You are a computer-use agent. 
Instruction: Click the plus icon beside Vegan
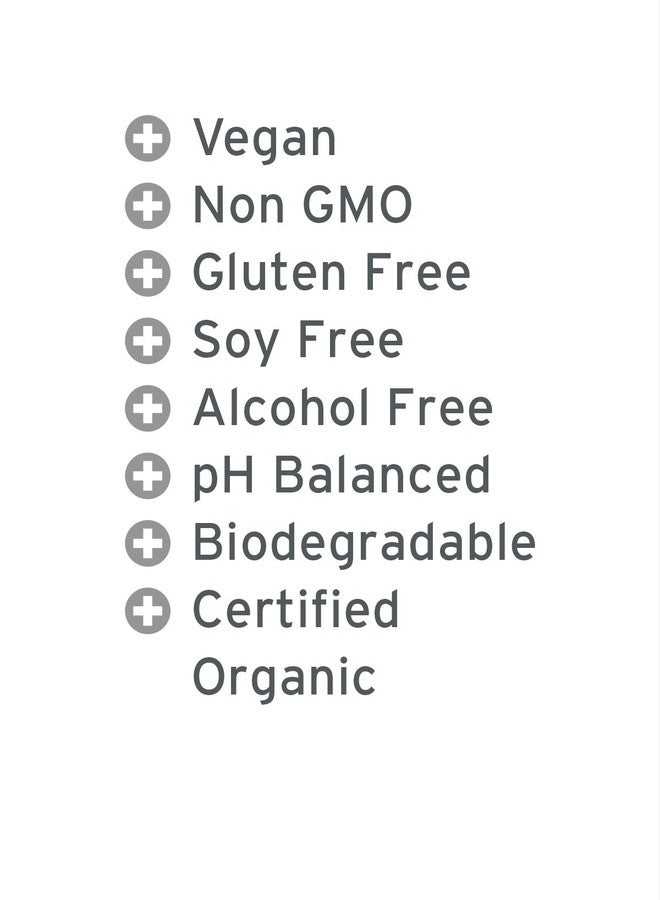(147, 139)
